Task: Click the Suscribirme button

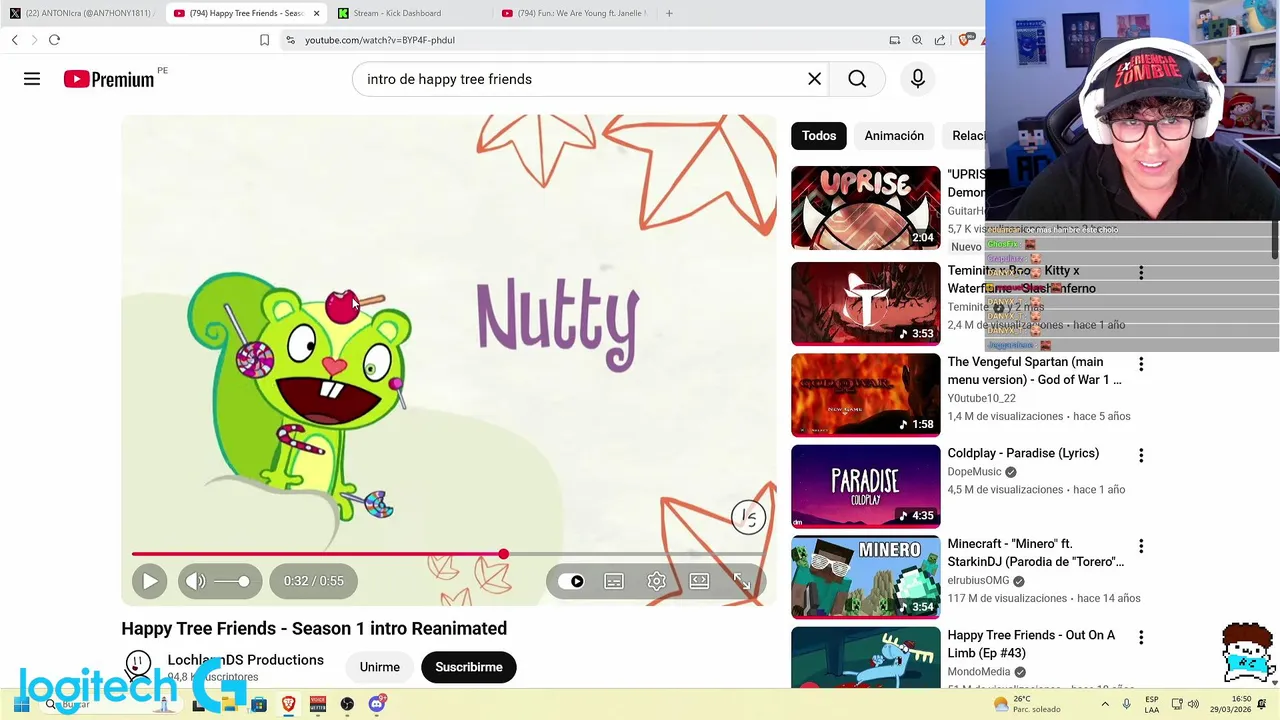Action: (x=469, y=667)
